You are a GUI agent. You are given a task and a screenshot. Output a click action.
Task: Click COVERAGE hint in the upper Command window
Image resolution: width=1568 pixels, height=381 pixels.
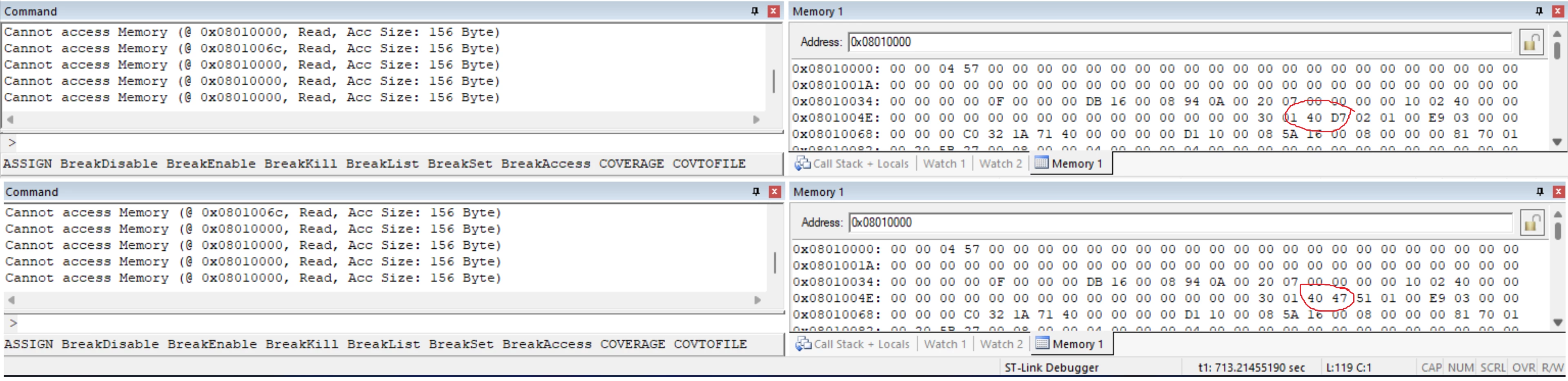pos(631,164)
